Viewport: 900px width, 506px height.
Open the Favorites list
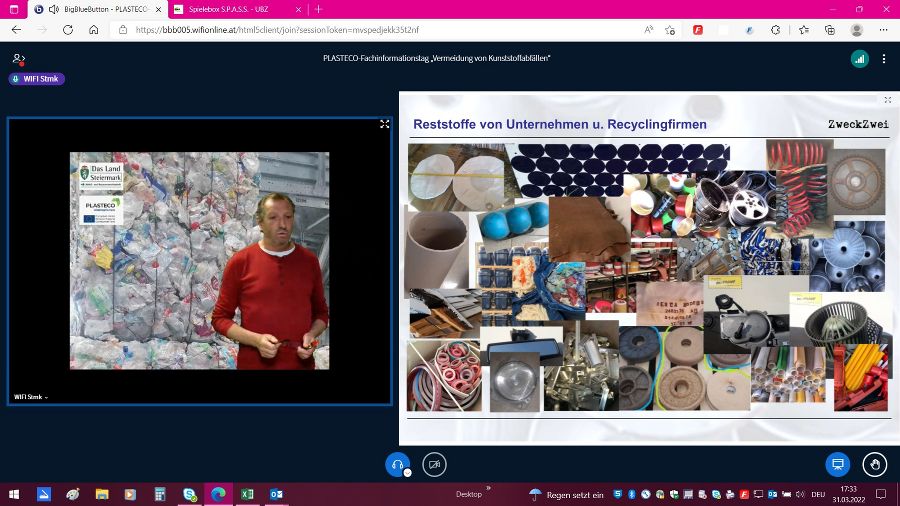tap(804, 30)
